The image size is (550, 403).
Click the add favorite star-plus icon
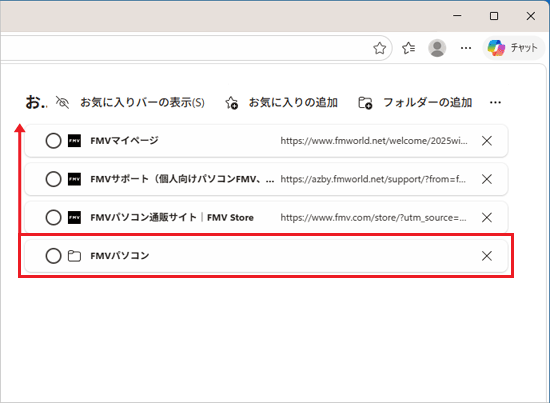click(232, 102)
